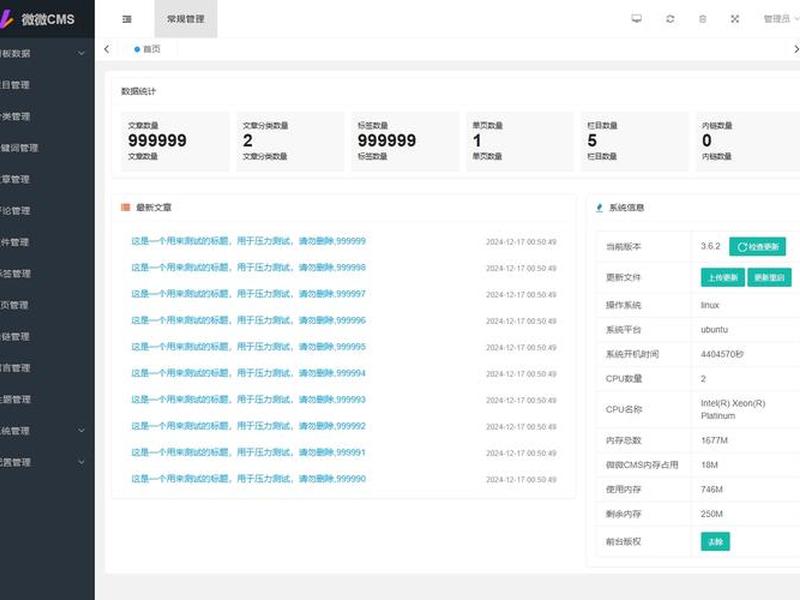Click the platform value ubuntu
This screenshot has width=800, height=600.
[714, 330]
